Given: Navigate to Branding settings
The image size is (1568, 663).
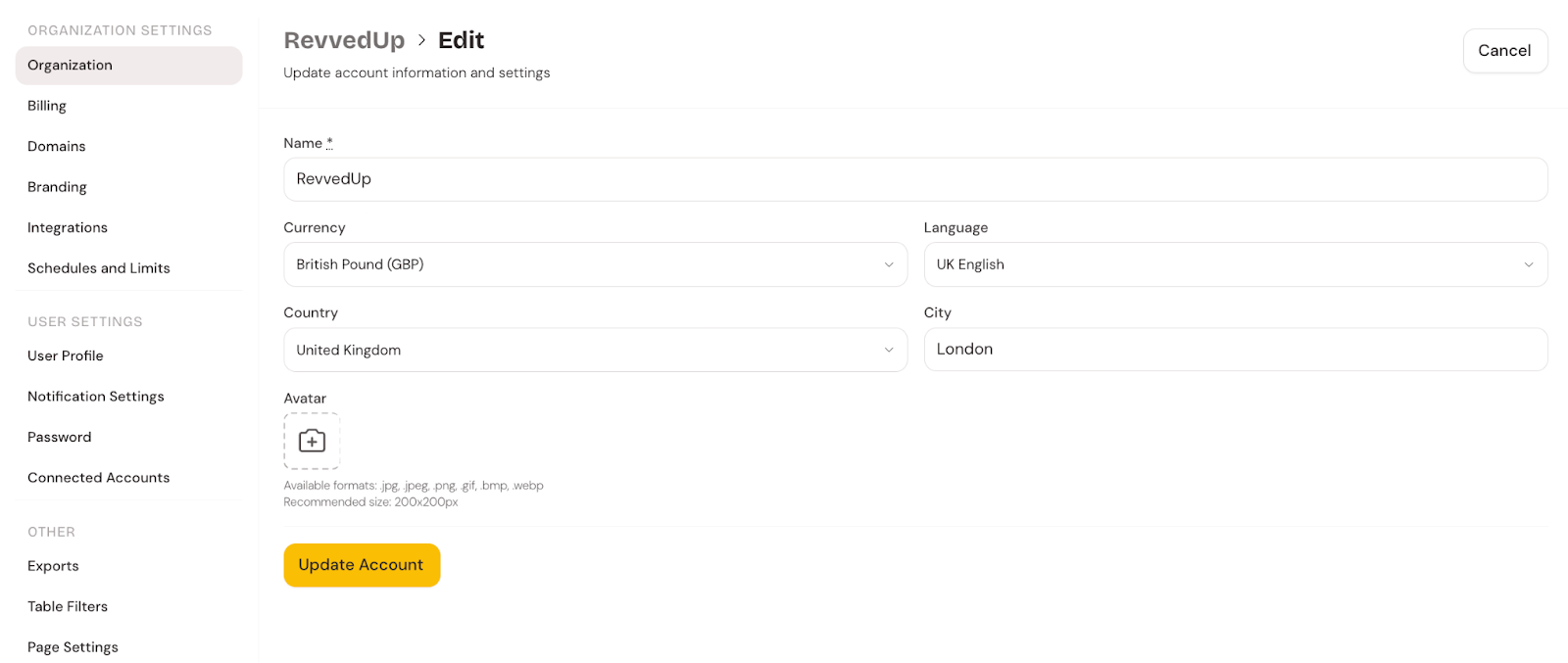Looking at the screenshot, I should tap(57, 187).
